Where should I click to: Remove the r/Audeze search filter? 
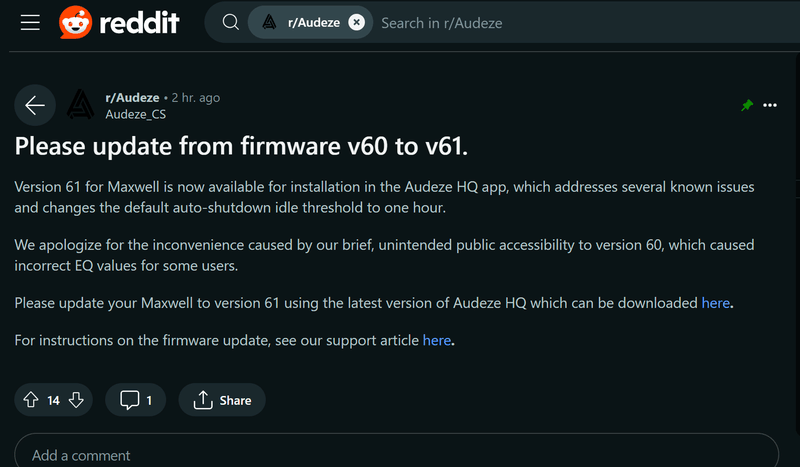pos(356,22)
